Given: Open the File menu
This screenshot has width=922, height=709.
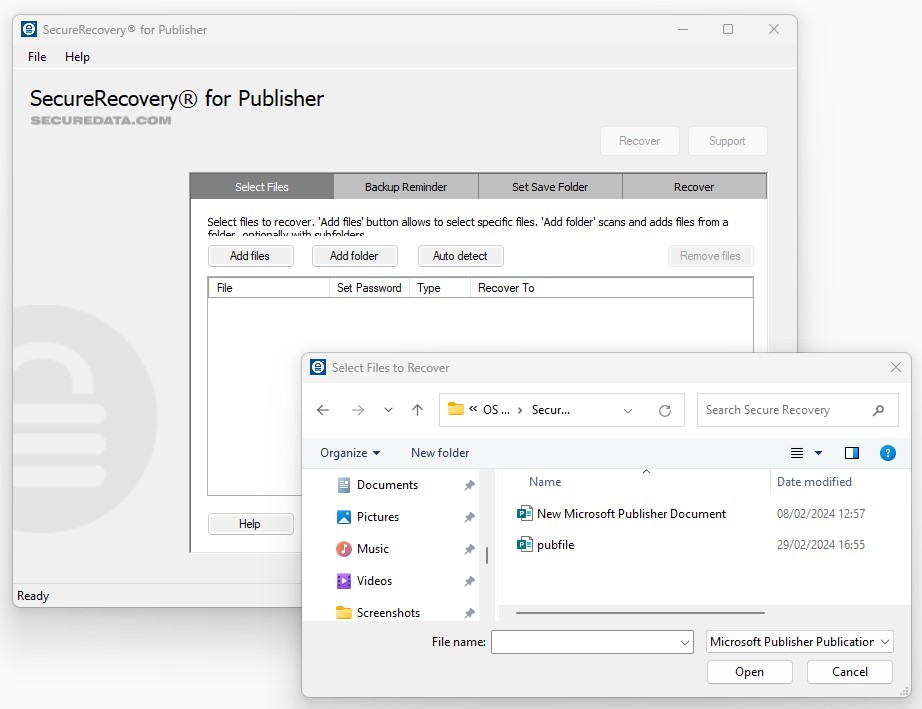Looking at the screenshot, I should pos(36,57).
